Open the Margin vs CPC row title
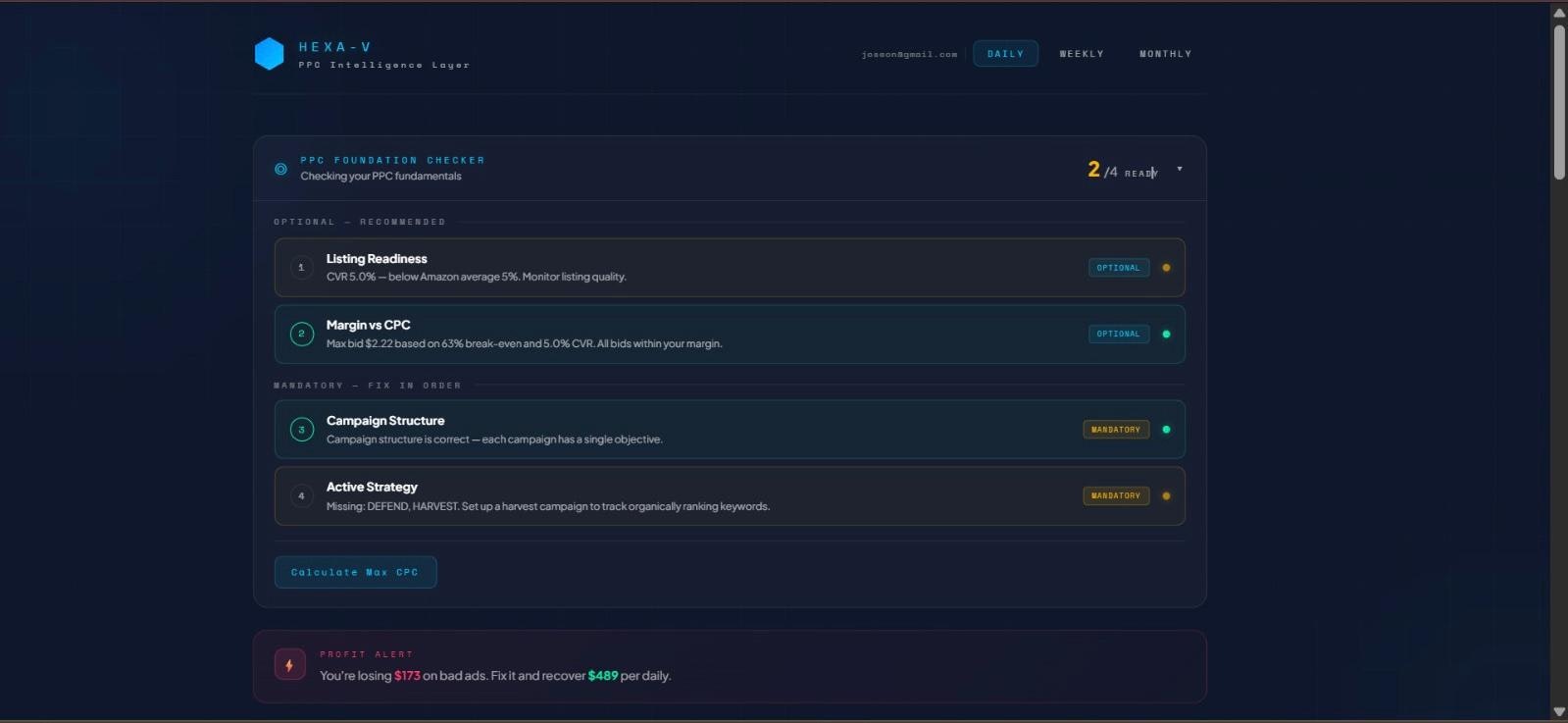 (x=368, y=325)
